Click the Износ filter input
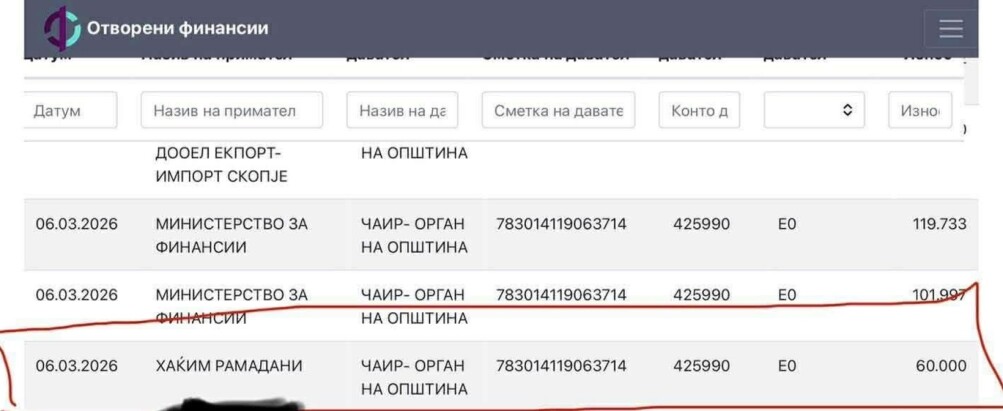This screenshot has width=1003, height=411. pyautogui.click(x=920, y=111)
